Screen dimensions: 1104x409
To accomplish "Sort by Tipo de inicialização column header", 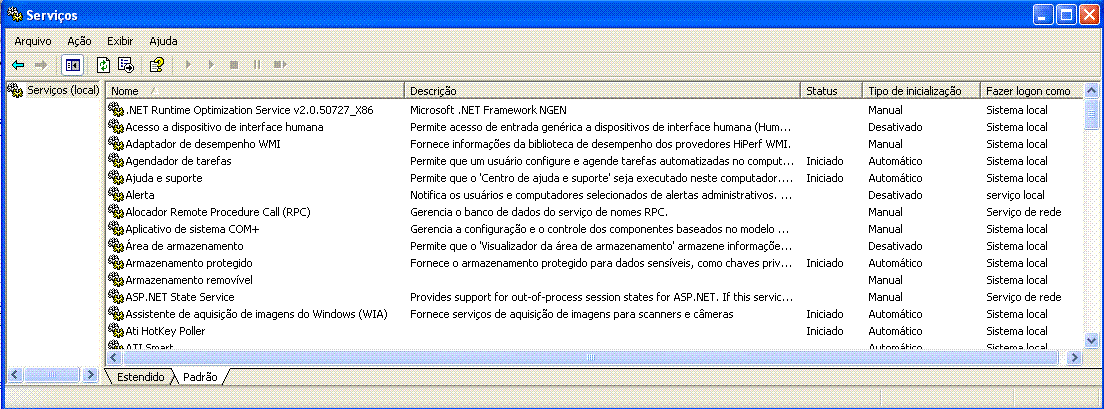I will pos(922,91).
